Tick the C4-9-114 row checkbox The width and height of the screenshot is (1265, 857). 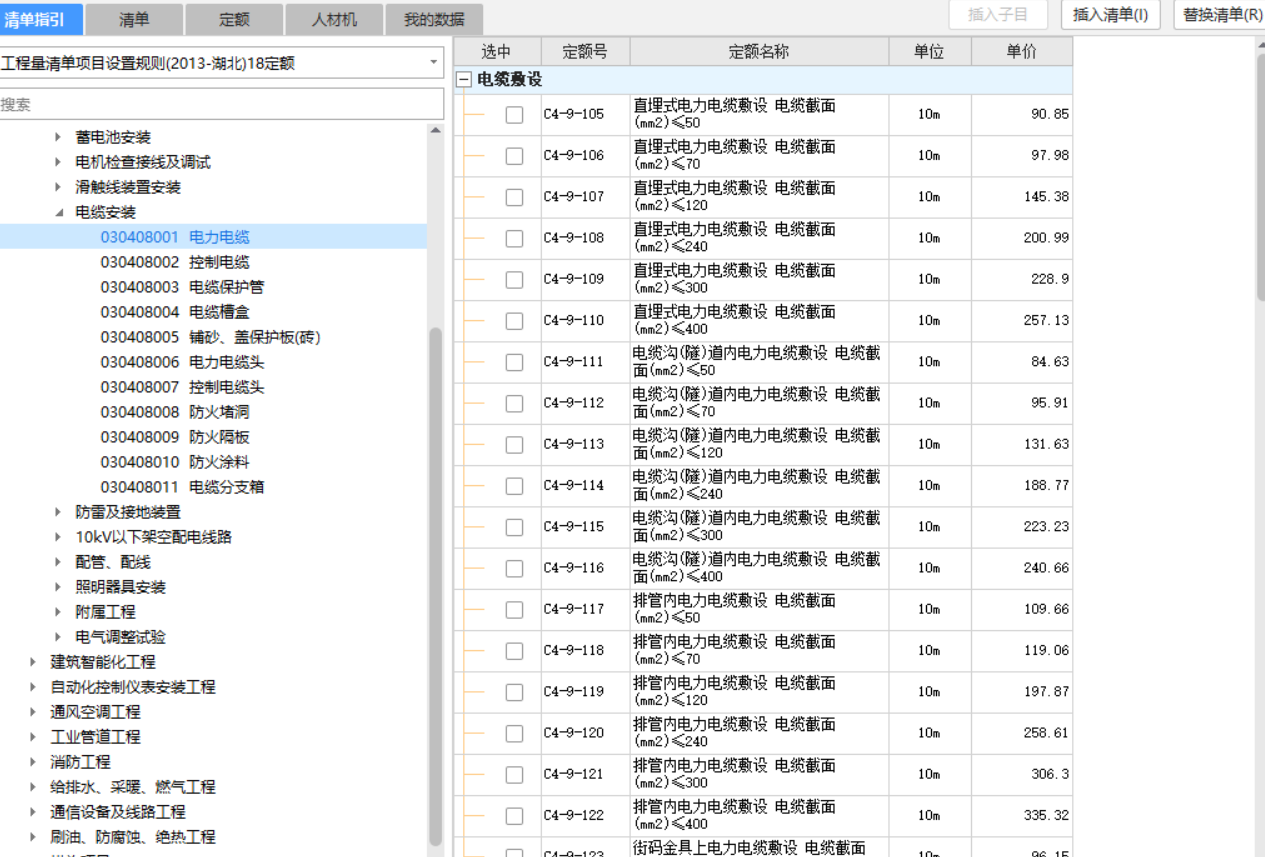click(x=514, y=486)
